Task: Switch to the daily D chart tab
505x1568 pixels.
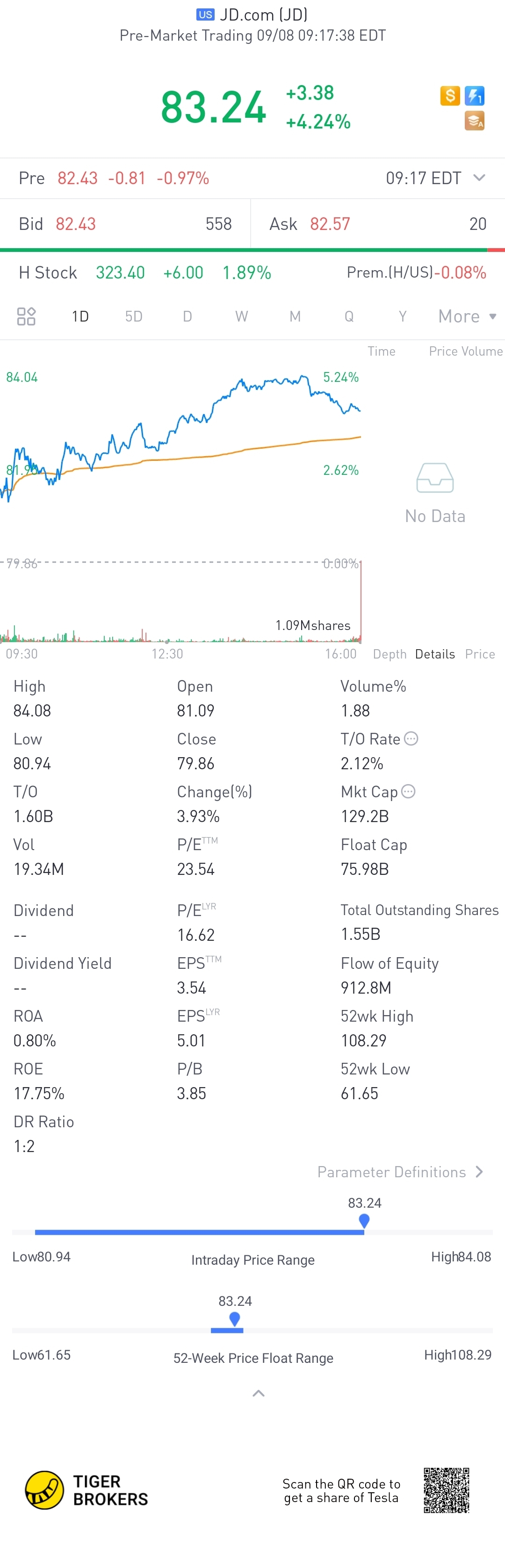Action: pyautogui.click(x=188, y=316)
